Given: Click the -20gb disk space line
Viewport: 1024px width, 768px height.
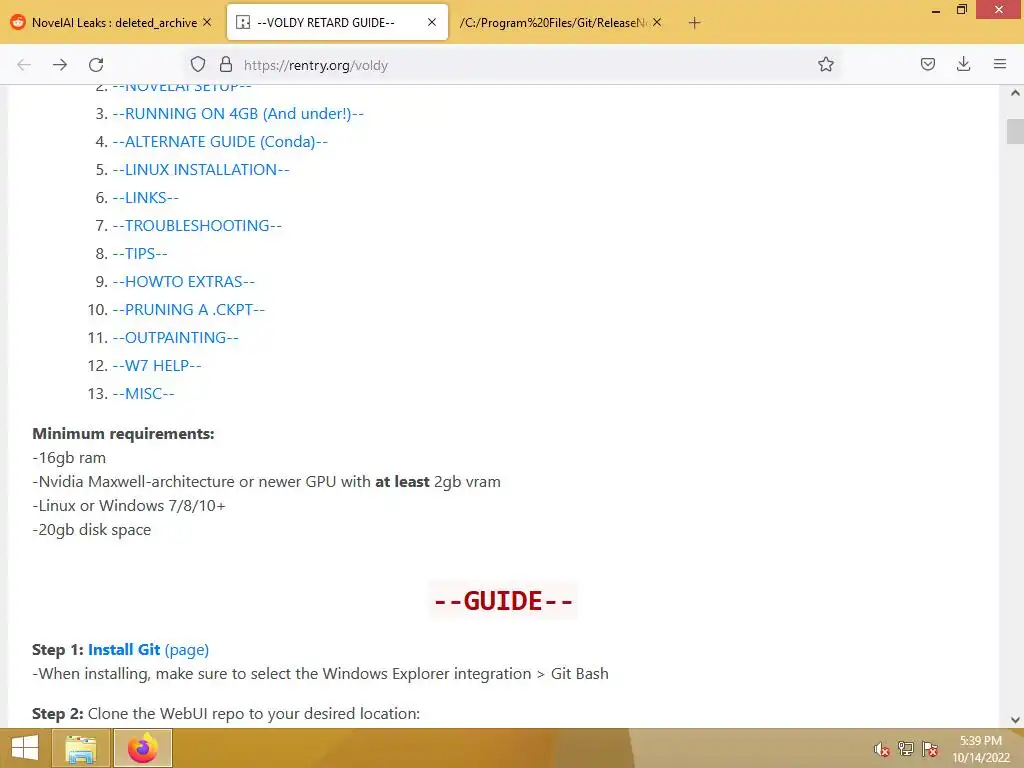Looking at the screenshot, I should (91, 530).
